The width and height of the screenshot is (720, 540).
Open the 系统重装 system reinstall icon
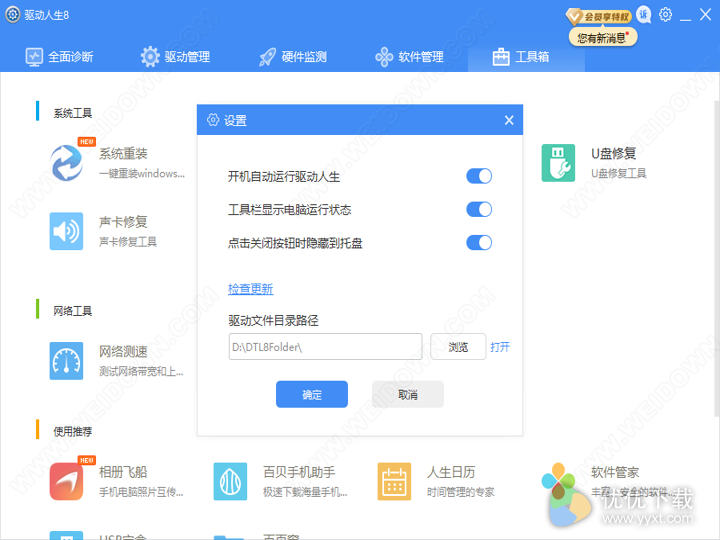(67, 163)
